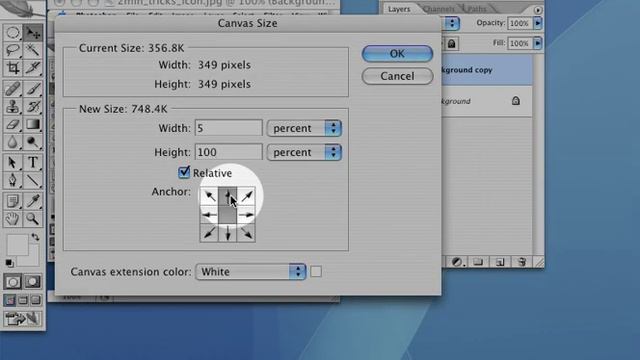Swap foreground and background colors
This screenshot has height=360, width=640.
pos(36,237)
